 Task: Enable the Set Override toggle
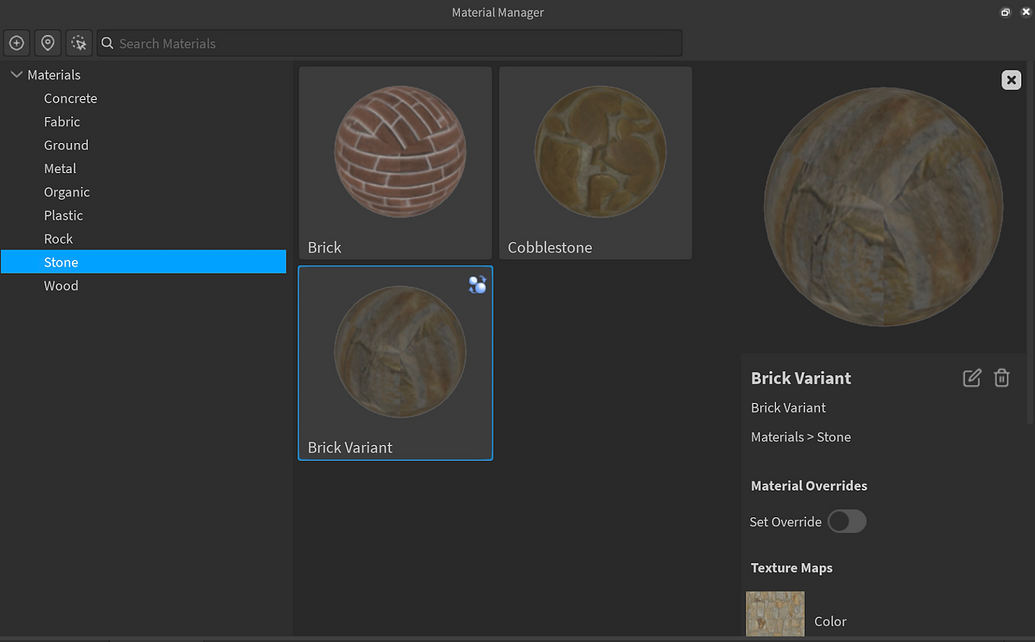(x=847, y=521)
